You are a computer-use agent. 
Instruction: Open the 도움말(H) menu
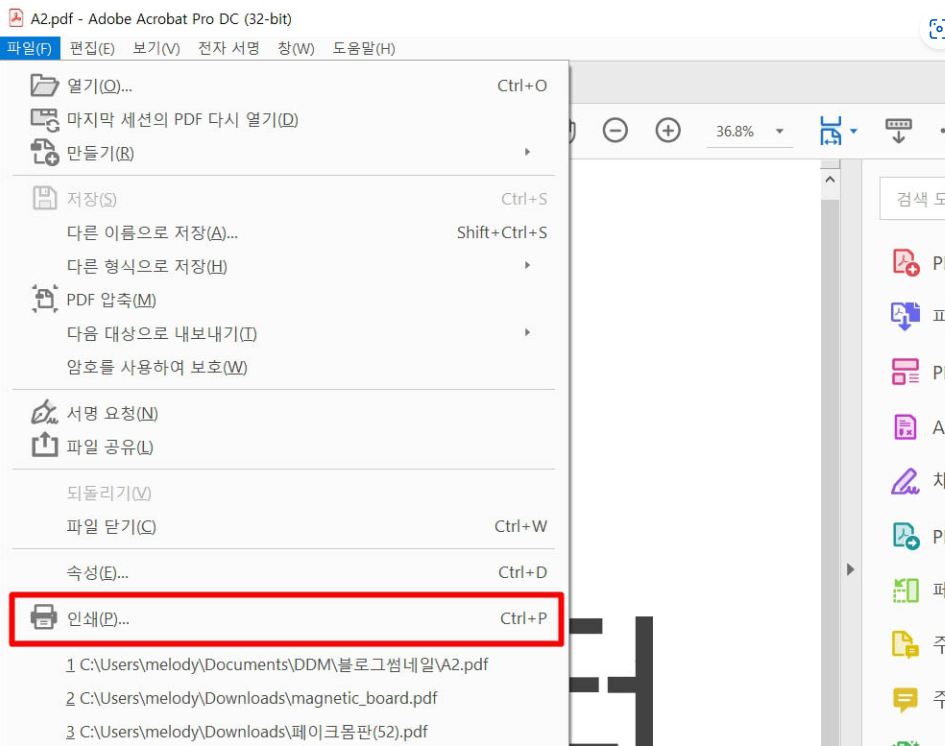click(x=363, y=48)
